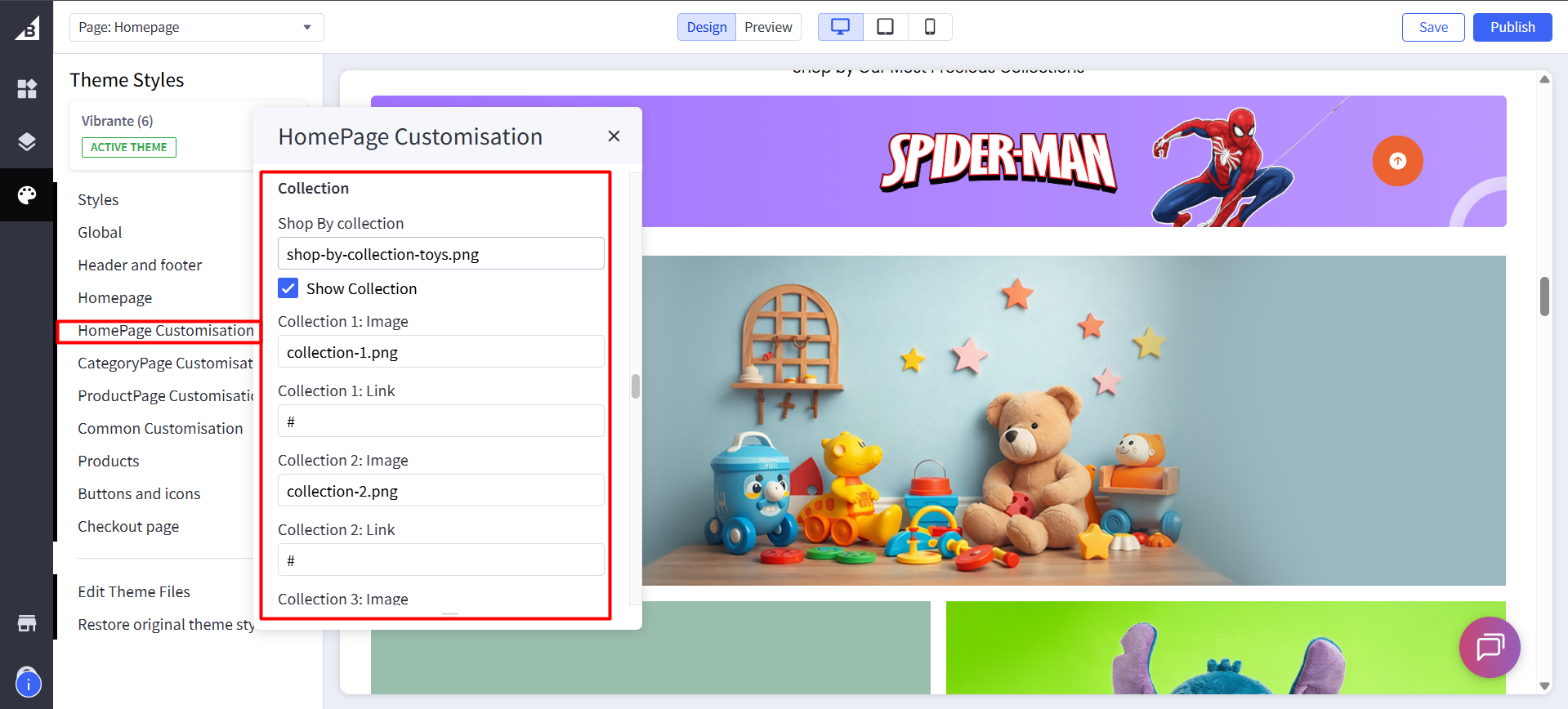Click the info icon at sidebar bottom

28,684
